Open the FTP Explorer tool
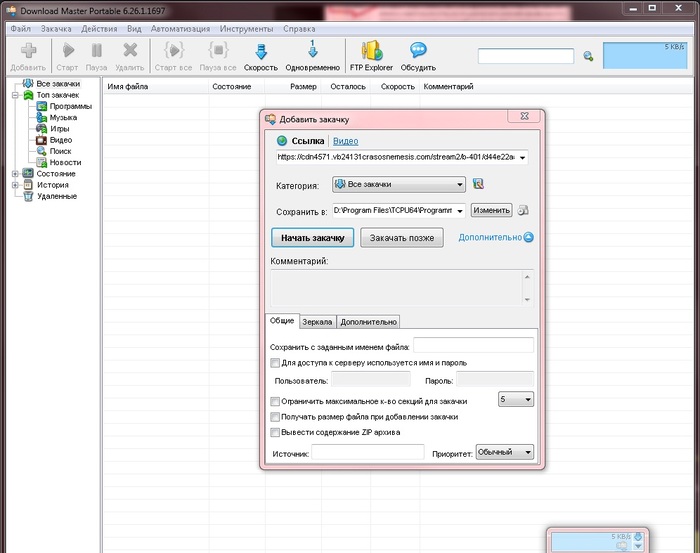The width and height of the screenshot is (700, 553). (370, 51)
